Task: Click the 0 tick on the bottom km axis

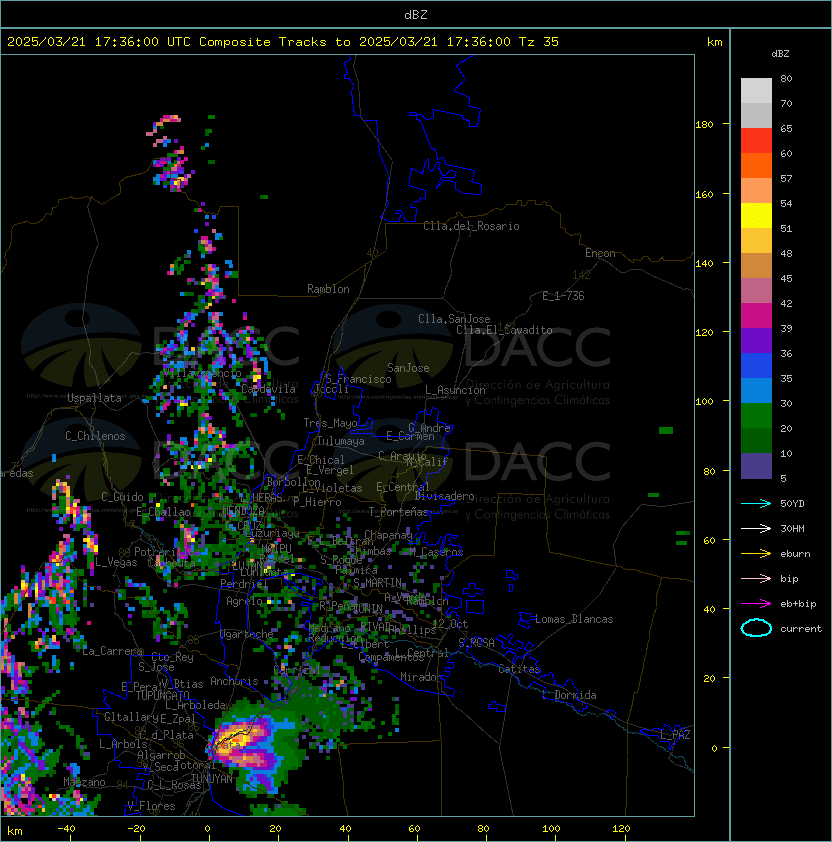Action: click(x=207, y=829)
